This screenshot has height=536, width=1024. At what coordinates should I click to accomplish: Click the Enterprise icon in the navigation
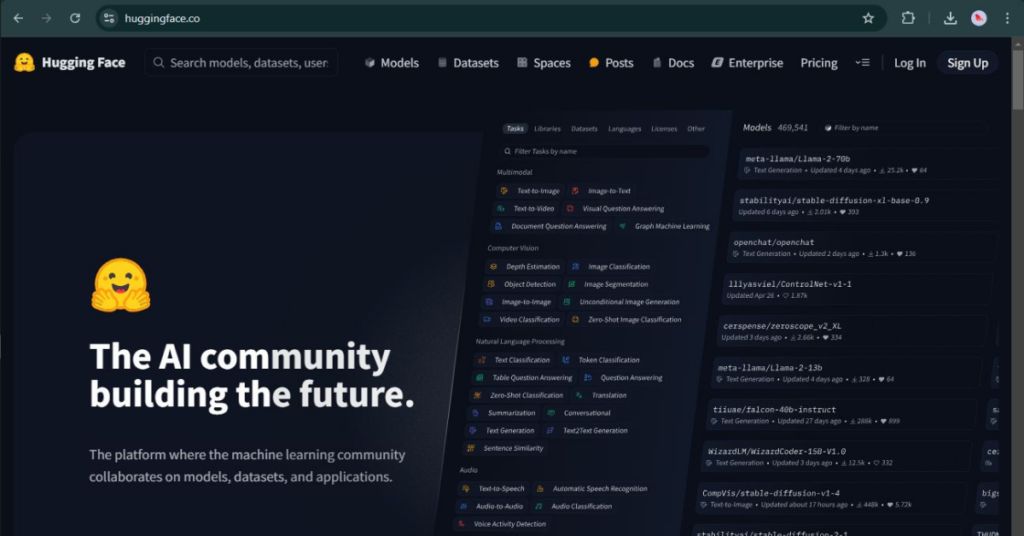point(717,63)
